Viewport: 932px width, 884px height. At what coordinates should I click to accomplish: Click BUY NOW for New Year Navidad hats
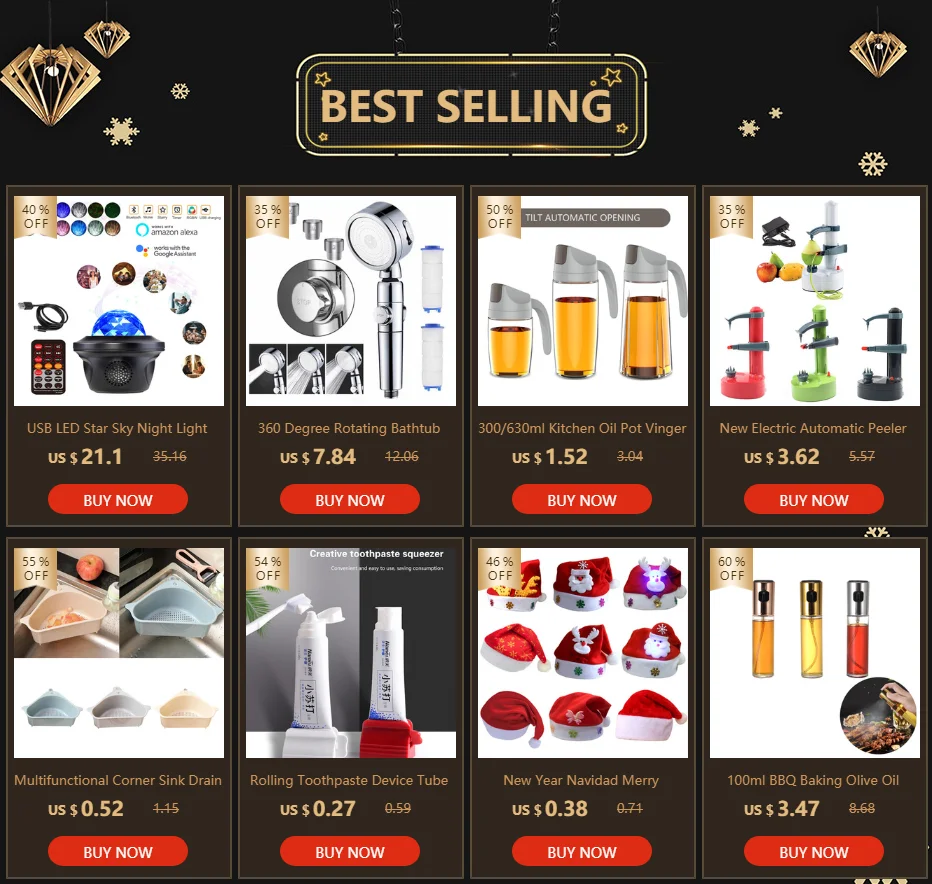pyautogui.click(x=581, y=851)
